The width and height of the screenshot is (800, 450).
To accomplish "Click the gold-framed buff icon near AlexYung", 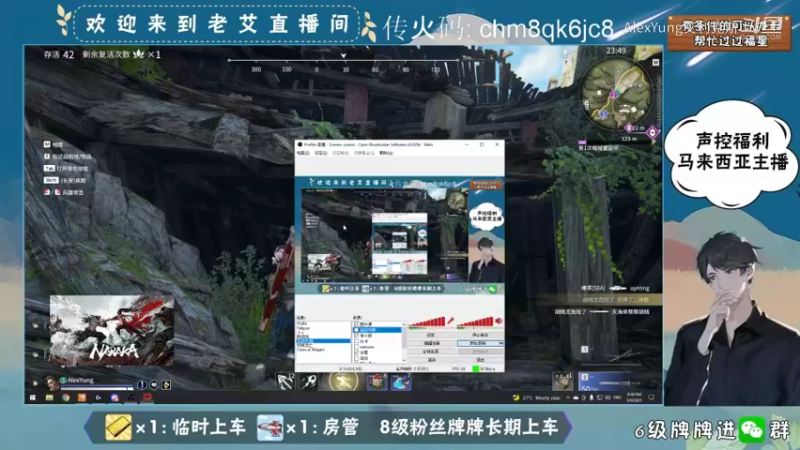I will (166, 385).
